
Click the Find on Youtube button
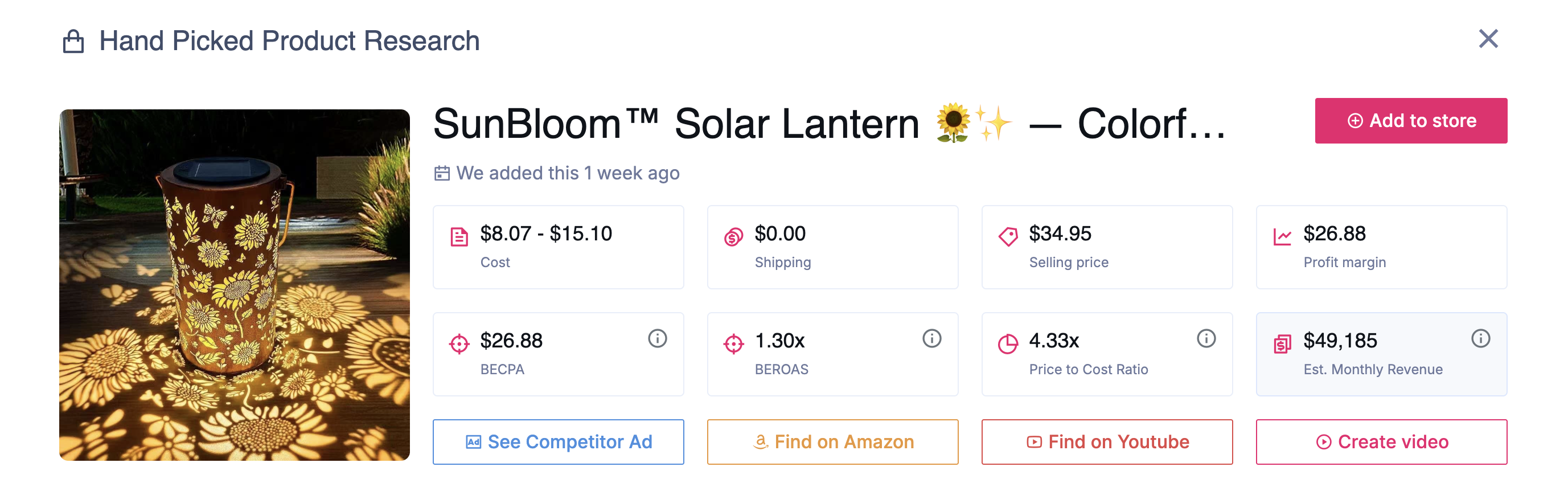click(1107, 442)
